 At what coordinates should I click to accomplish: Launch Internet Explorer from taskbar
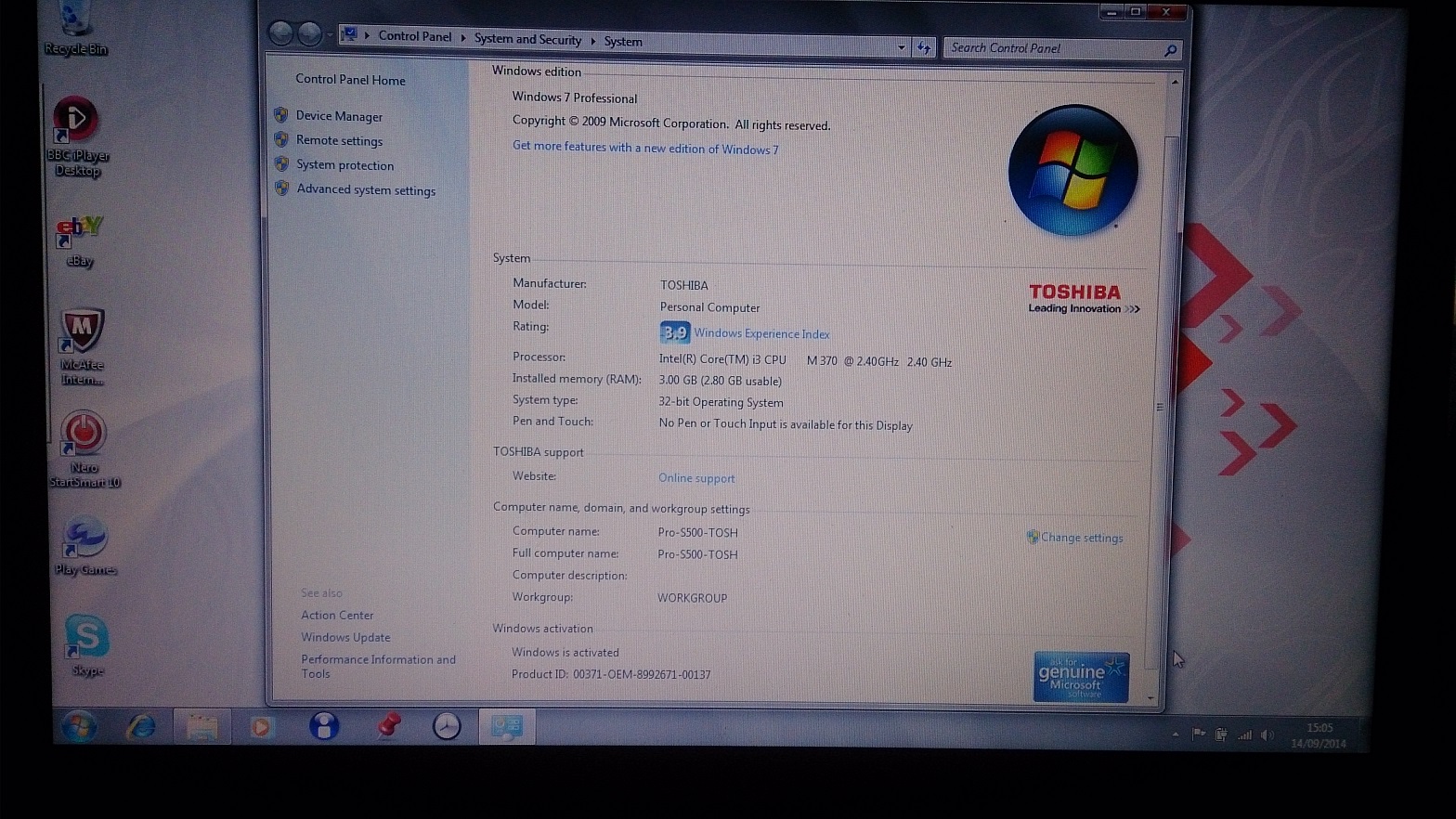[x=141, y=726]
